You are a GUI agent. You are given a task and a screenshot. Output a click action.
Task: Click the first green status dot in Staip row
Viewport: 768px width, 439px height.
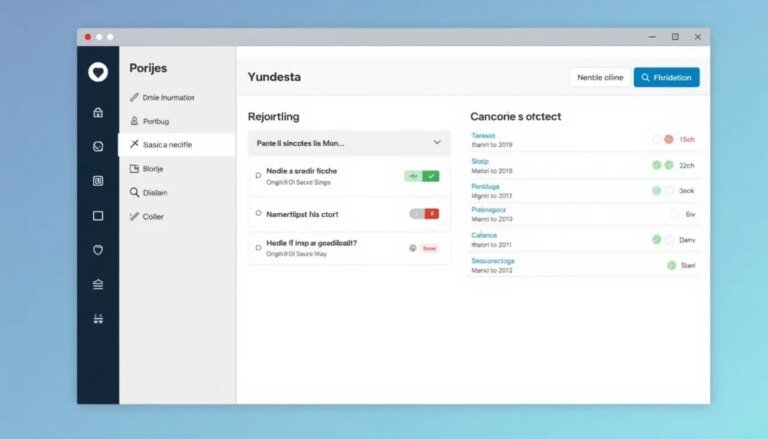coord(657,165)
